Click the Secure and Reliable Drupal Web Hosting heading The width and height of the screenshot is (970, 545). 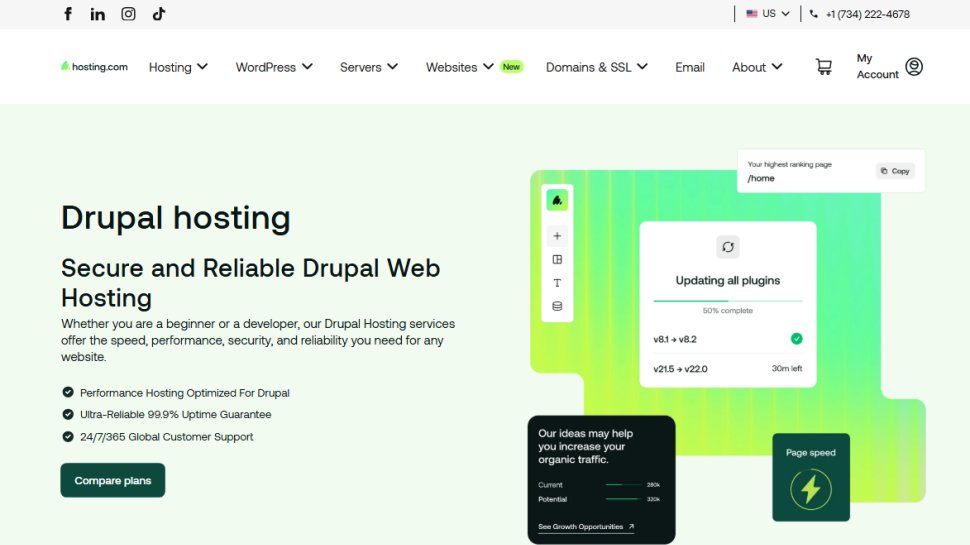[x=251, y=283]
